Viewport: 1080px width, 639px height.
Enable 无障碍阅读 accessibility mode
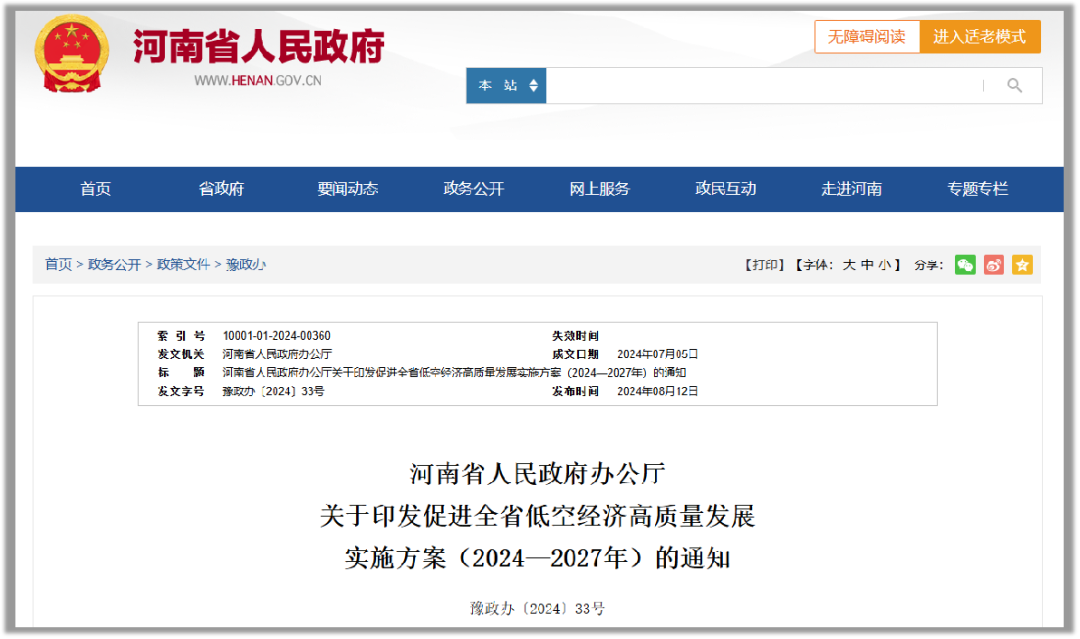pos(867,37)
